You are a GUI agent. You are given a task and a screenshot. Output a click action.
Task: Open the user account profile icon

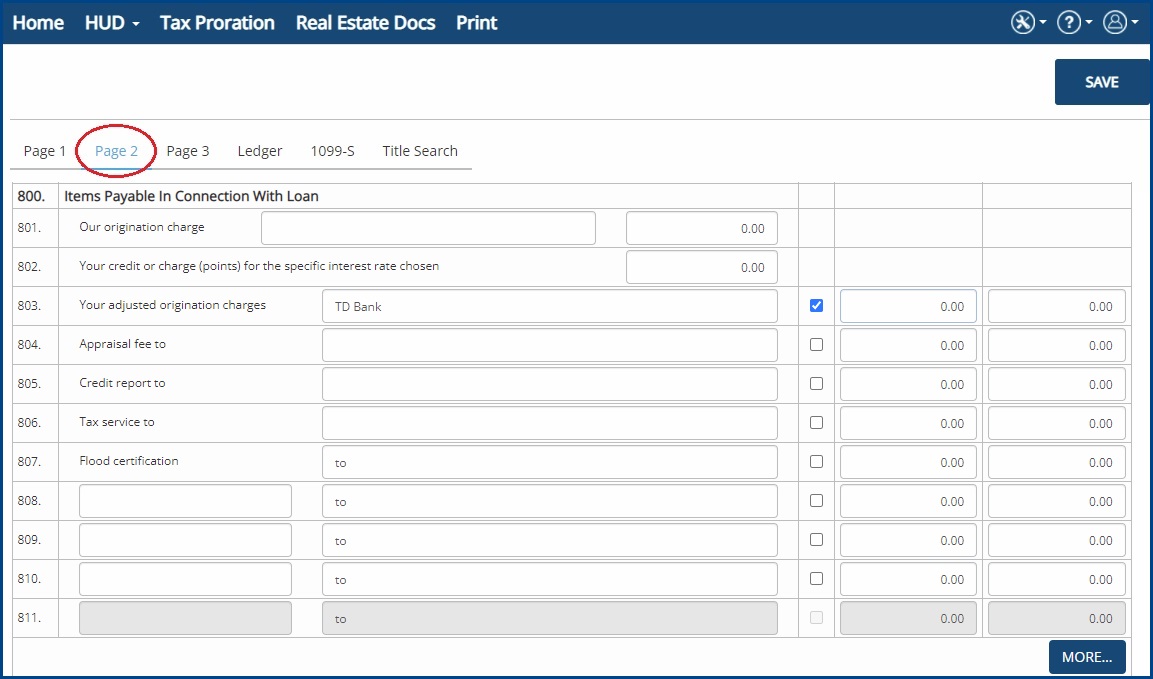(1115, 22)
